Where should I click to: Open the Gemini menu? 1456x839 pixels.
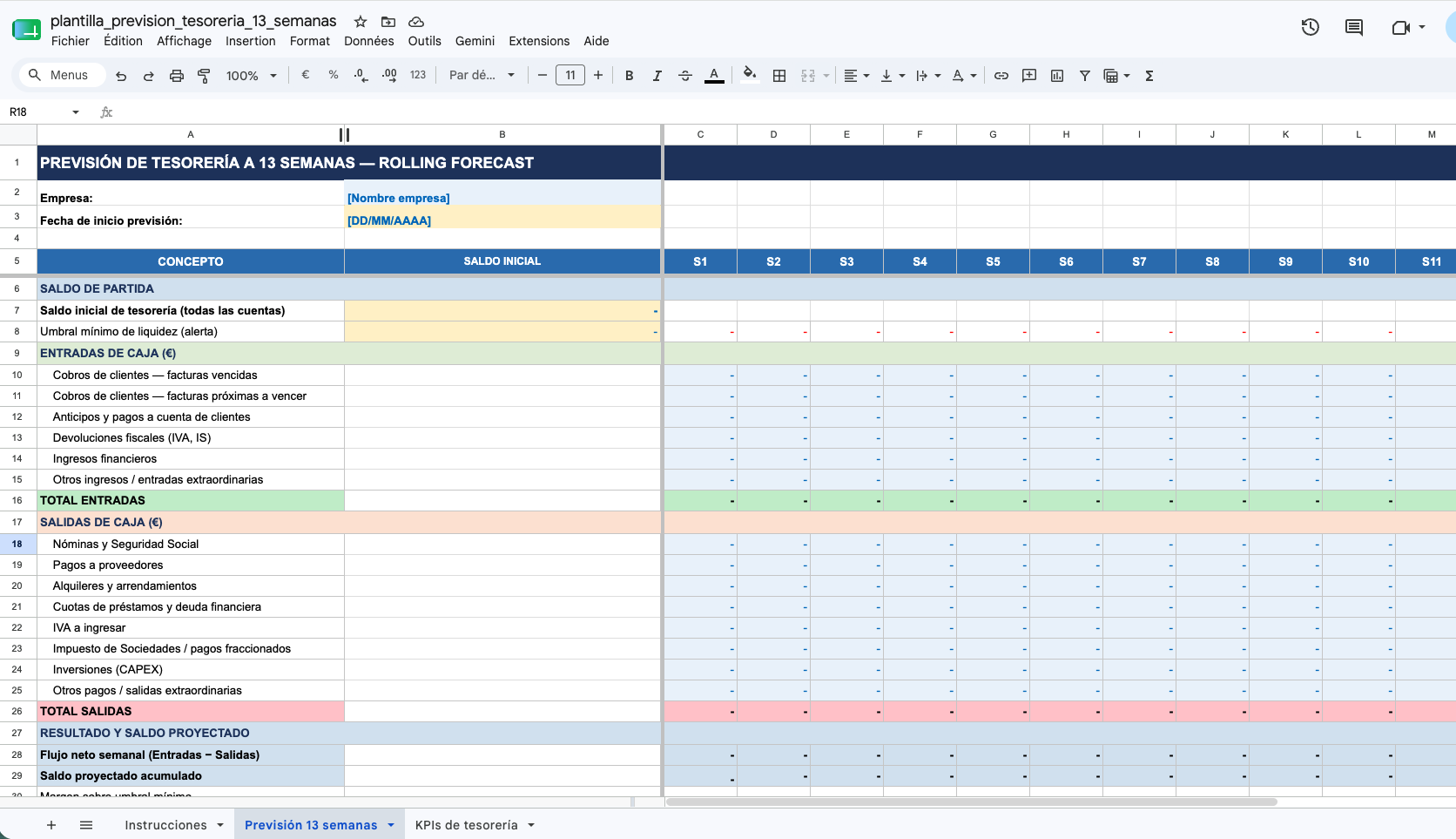(475, 41)
